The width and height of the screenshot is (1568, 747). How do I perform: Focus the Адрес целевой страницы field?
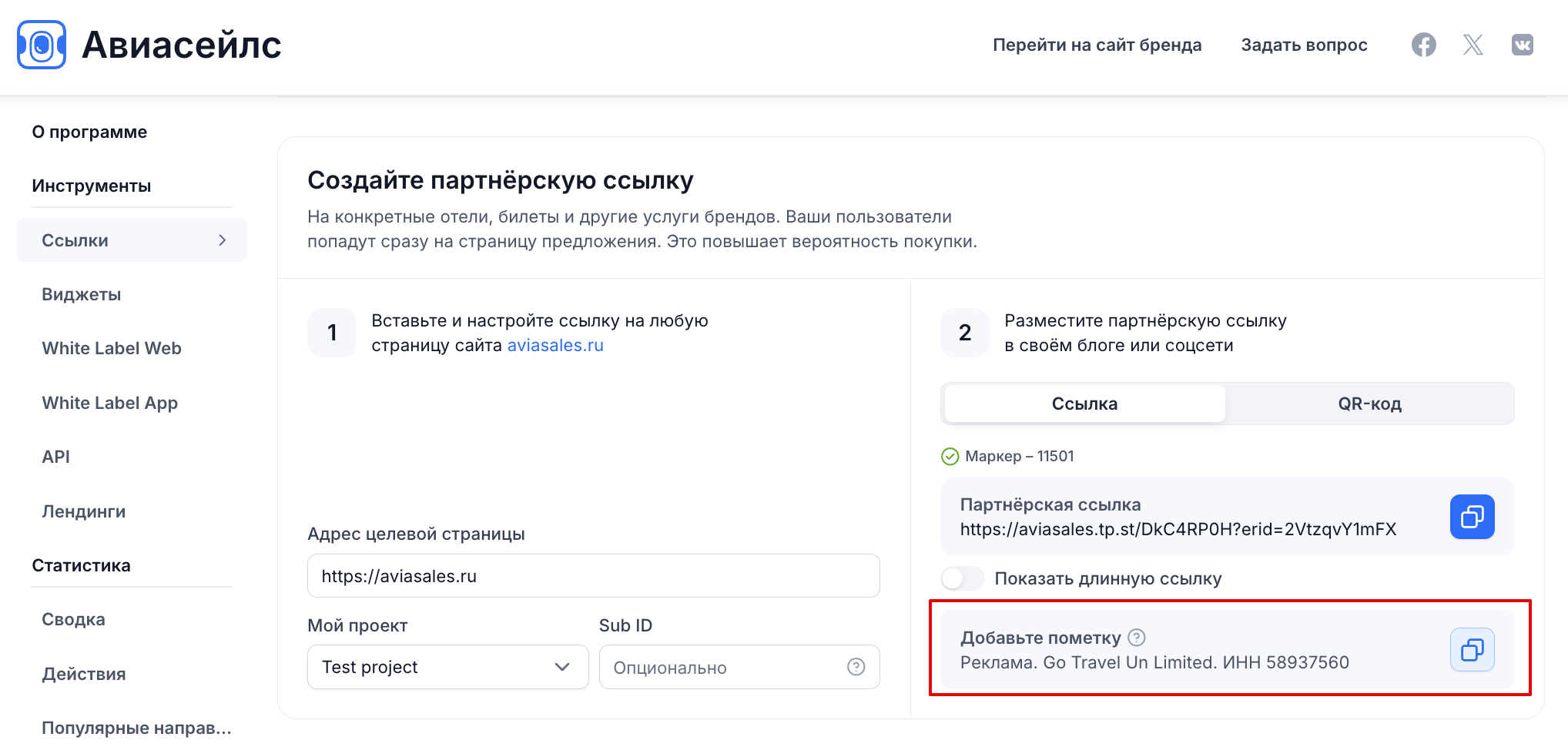pyautogui.click(x=593, y=576)
